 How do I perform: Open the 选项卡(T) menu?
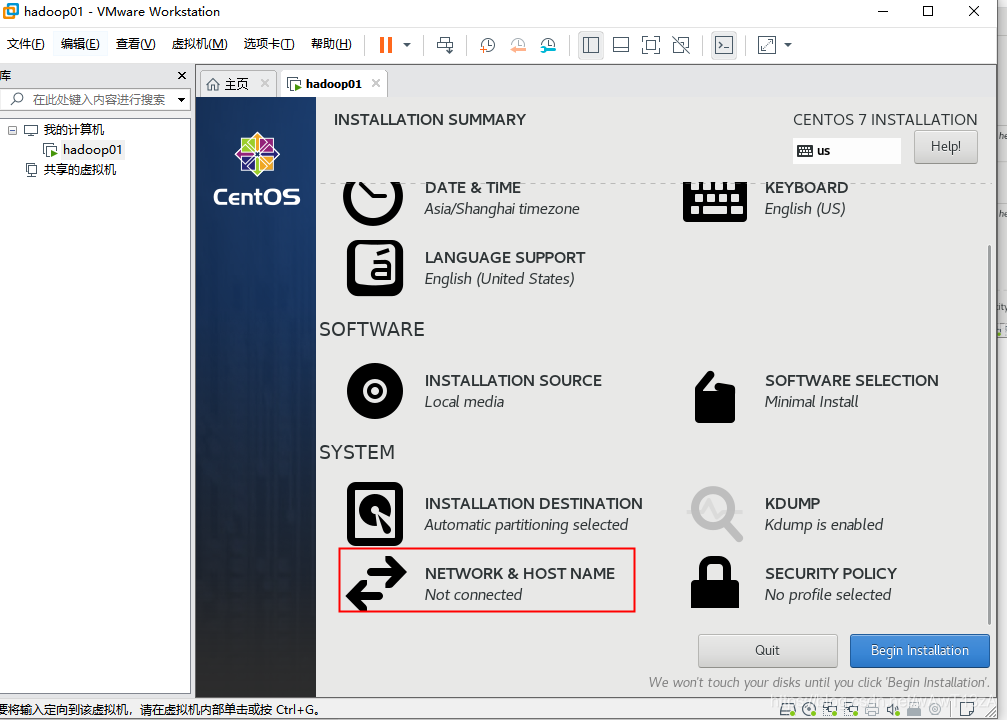pos(269,44)
